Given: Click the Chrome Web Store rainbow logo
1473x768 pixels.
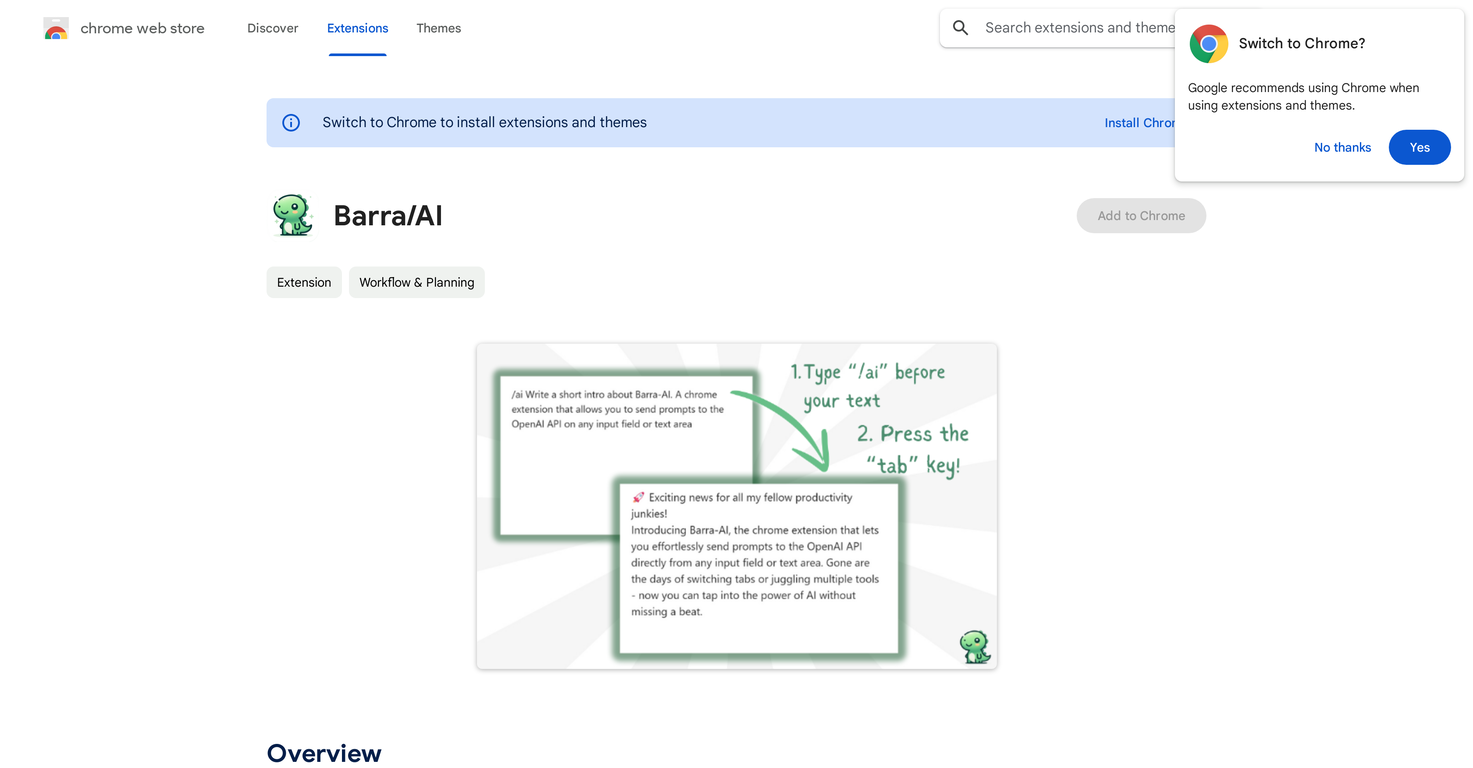Looking at the screenshot, I should (56, 29).
